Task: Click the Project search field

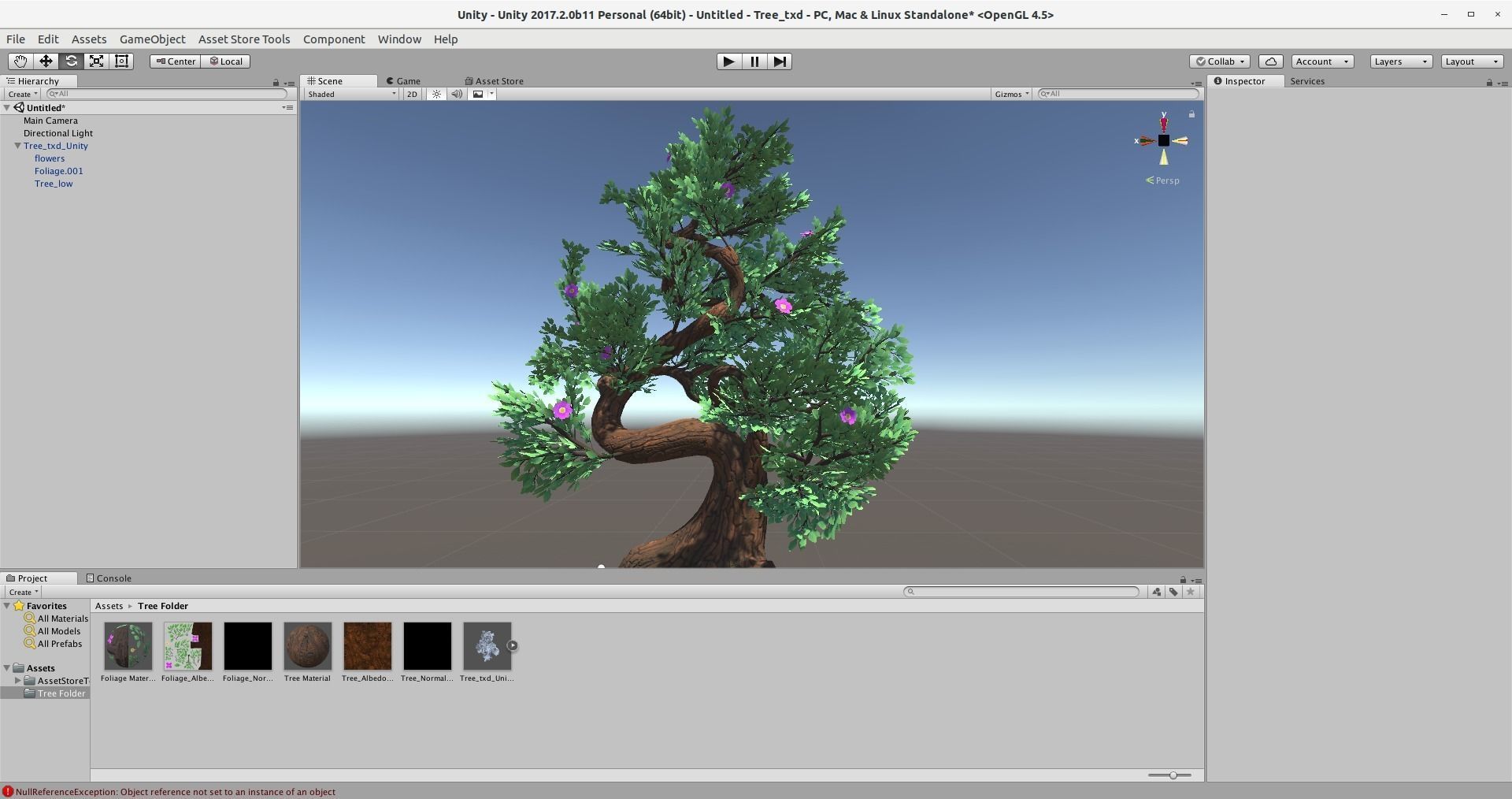Action: coord(1021,592)
